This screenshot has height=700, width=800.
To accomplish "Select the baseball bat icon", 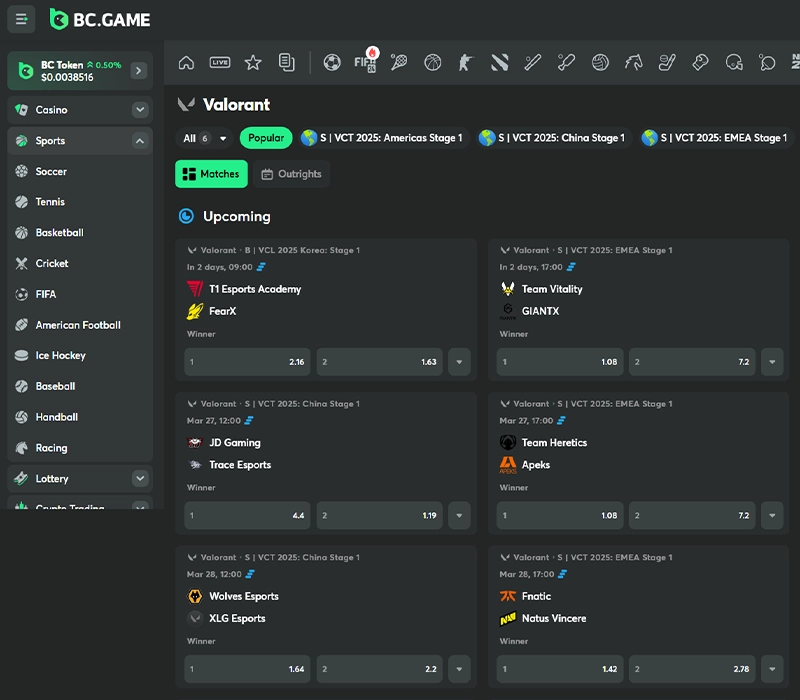I will pos(533,63).
